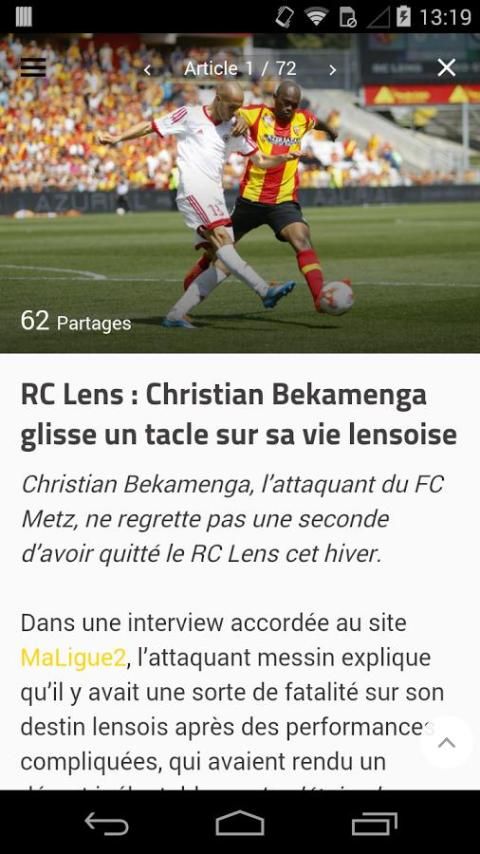480x854 pixels.
Task: Close the article with the X
Action: click(446, 68)
